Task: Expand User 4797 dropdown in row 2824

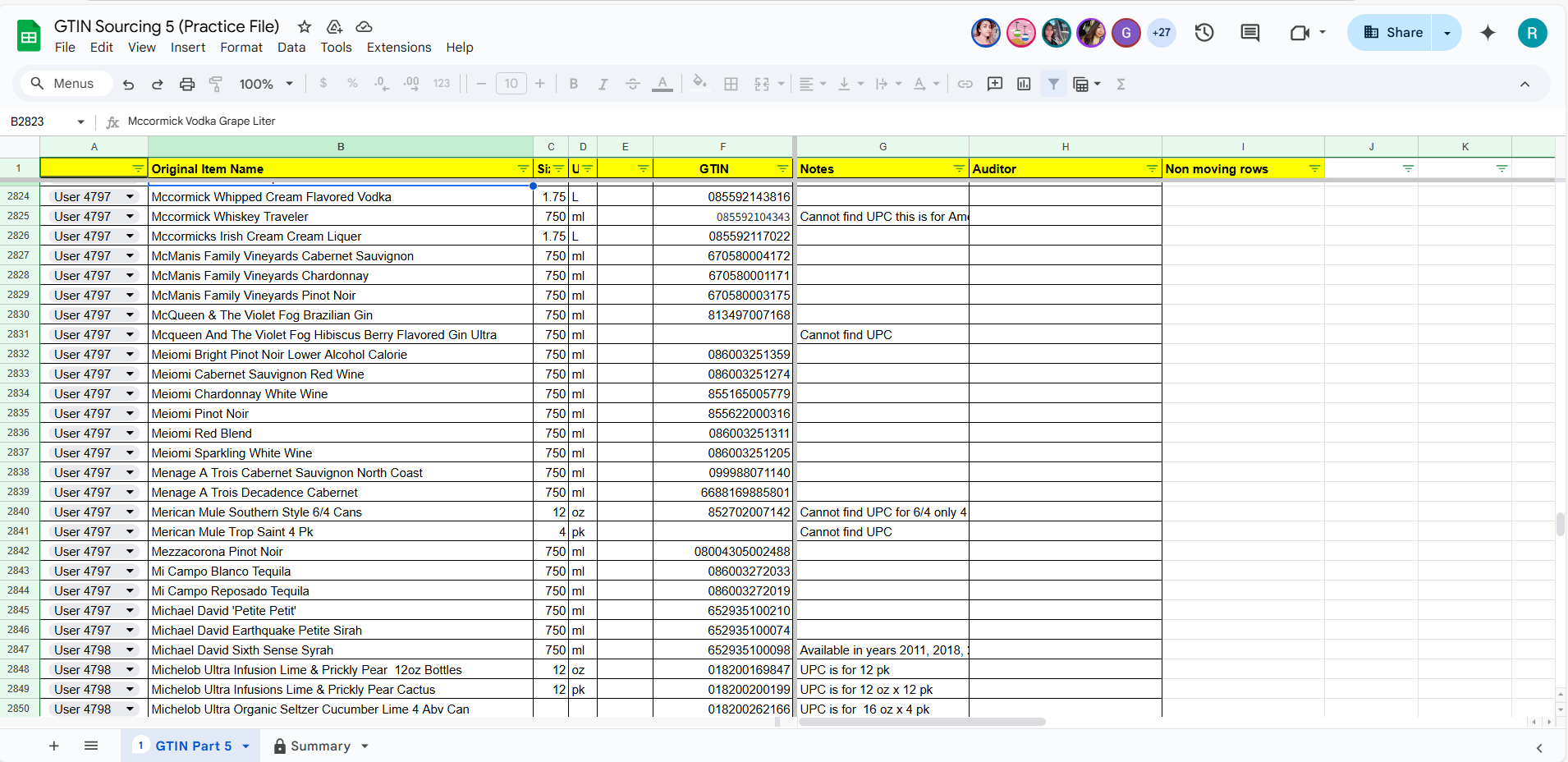Action: tap(130, 197)
